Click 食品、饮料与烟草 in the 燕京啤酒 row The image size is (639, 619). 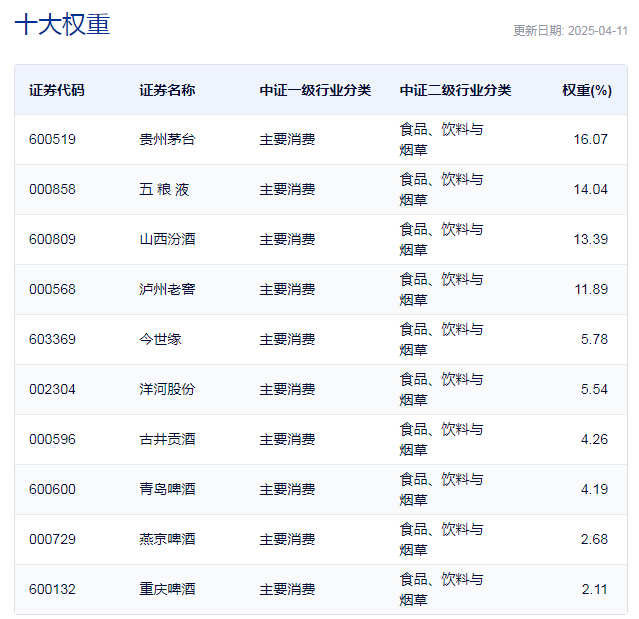pos(441,540)
